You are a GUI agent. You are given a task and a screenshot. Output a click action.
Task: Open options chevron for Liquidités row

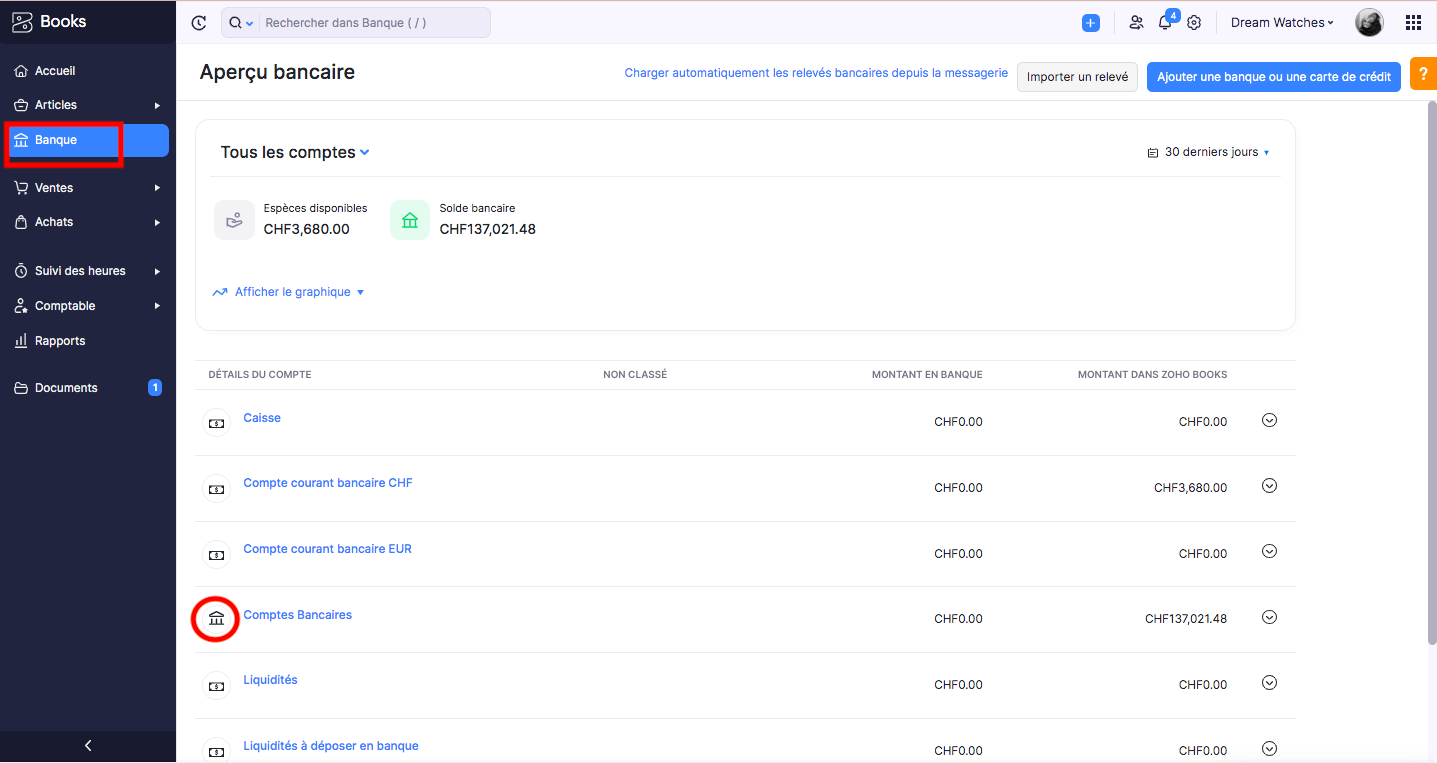(1269, 683)
